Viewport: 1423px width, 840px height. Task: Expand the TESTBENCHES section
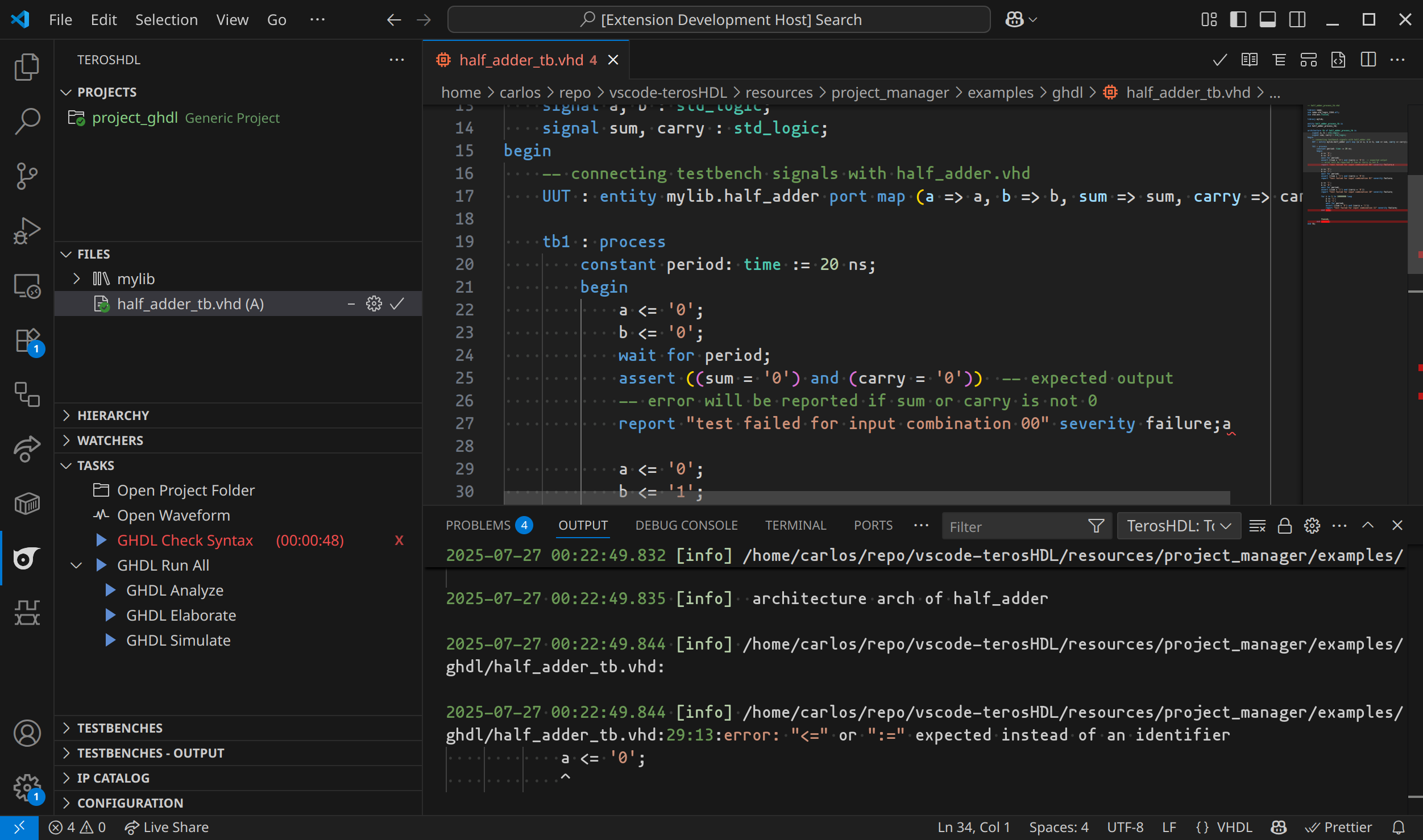pos(66,728)
